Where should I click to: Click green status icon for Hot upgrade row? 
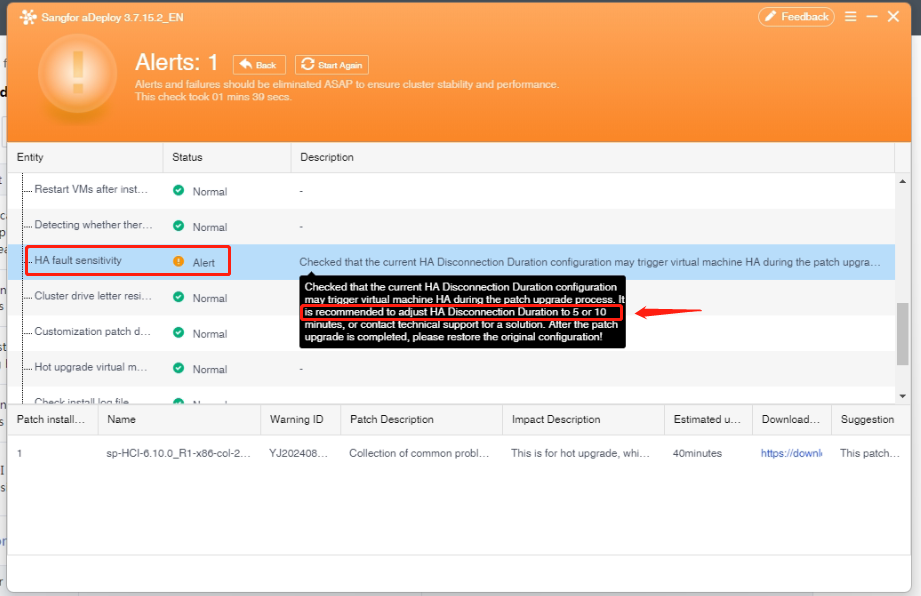(179, 368)
